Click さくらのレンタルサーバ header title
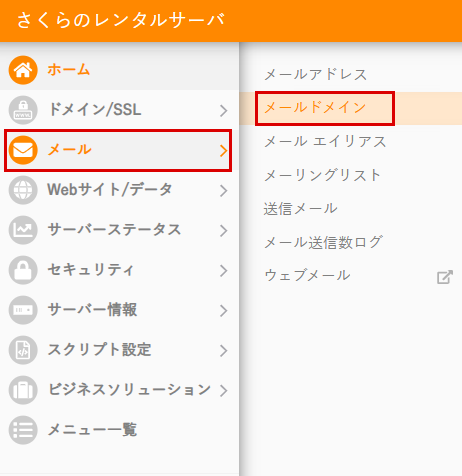This screenshot has height=476, width=462. (x=121, y=20)
